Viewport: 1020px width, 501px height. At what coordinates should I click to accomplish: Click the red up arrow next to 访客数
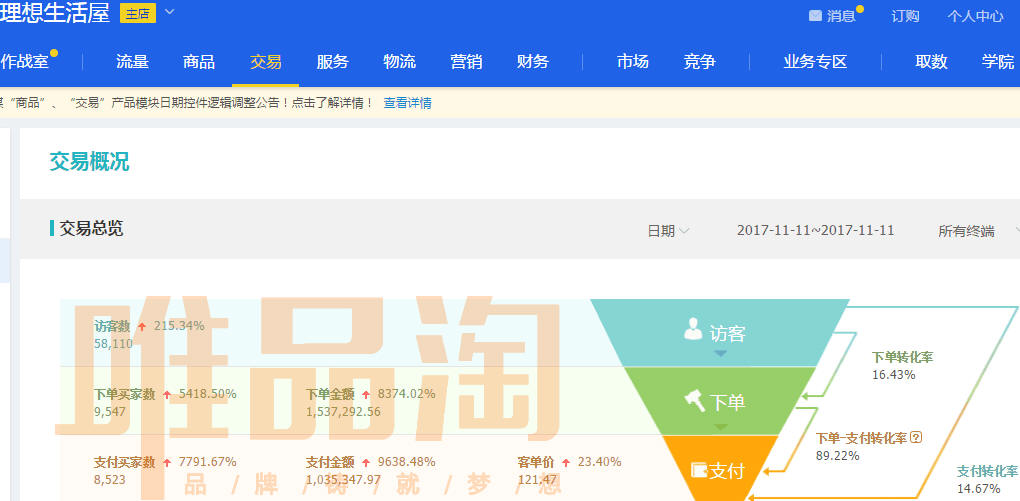click(x=142, y=326)
